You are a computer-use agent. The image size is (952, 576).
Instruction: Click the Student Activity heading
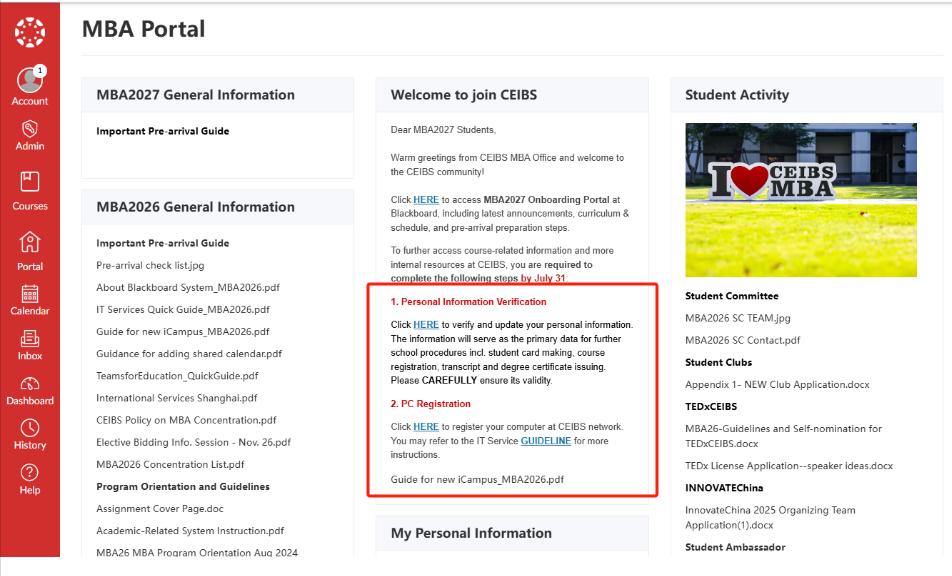pyautogui.click(x=737, y=95)
